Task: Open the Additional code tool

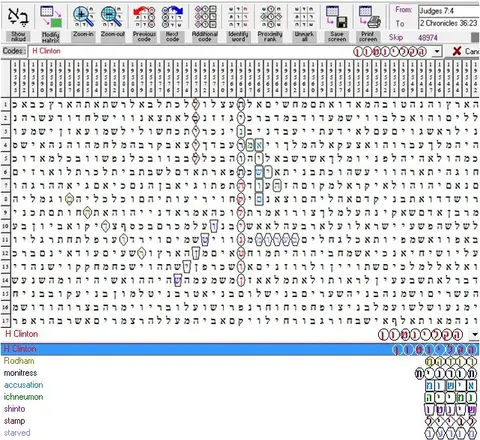Action: pyautogui.click(x=205, y=16)
